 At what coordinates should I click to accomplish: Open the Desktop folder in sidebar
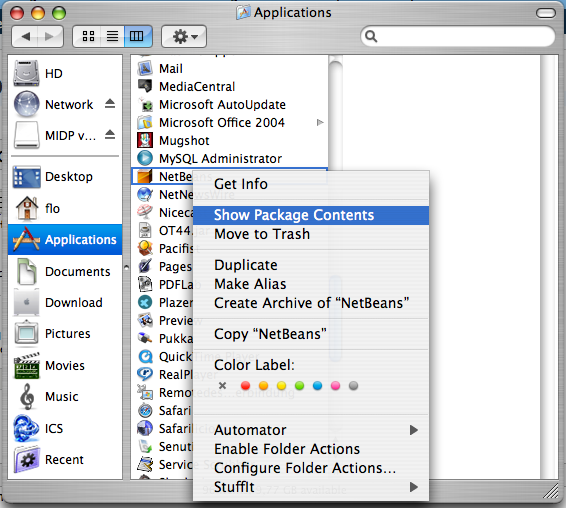[53, 177]
